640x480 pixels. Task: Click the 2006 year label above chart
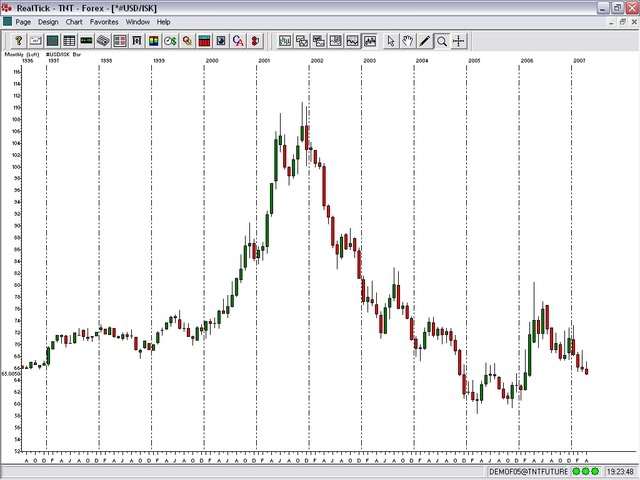click(x=527, y=61)
